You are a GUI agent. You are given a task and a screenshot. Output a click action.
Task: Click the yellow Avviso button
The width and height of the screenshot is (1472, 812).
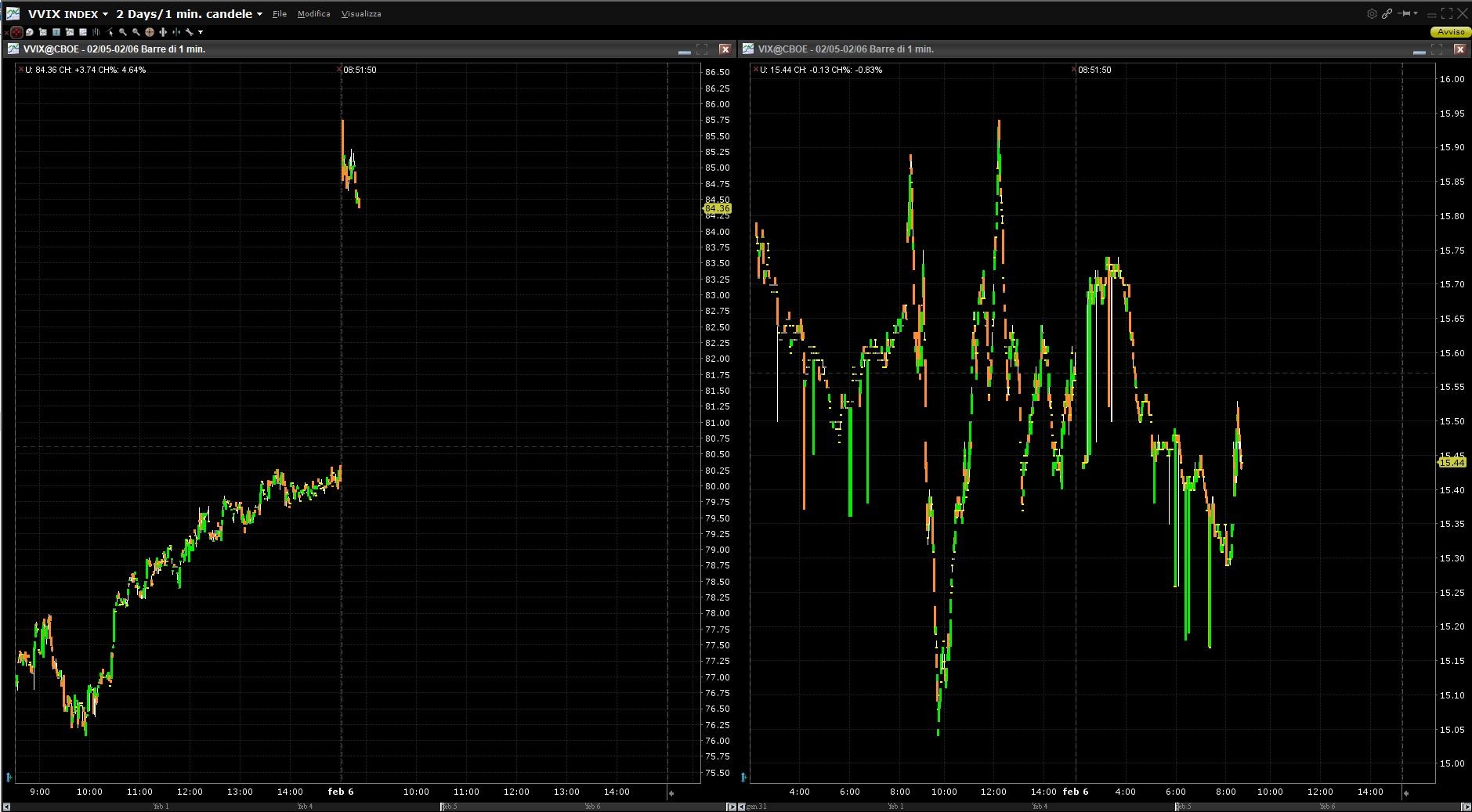(x=1450, y=32)
